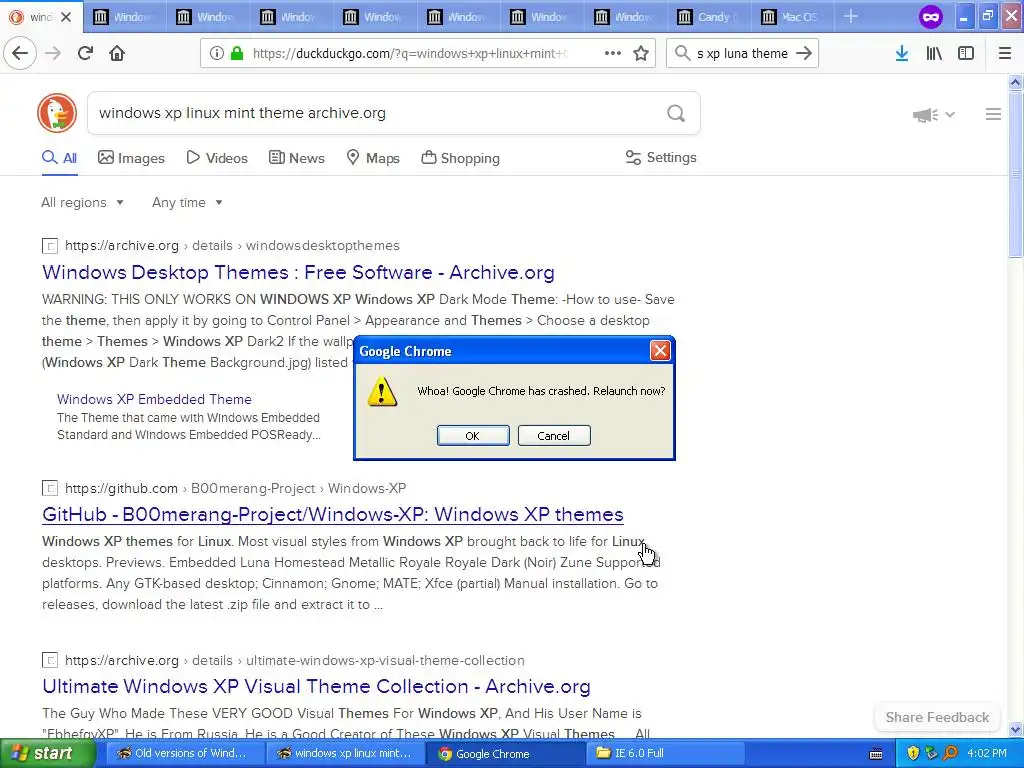The width and height of the screenshot is (1024, 768).
Task: Click the yellow security shield tray icon
Action: click(x=913, y=754)
